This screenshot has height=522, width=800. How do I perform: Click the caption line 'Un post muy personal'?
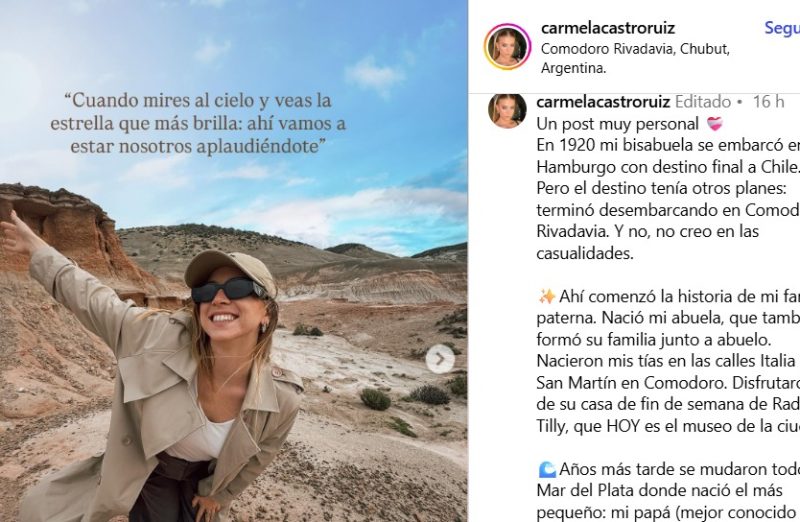click(x=617, y=124)
